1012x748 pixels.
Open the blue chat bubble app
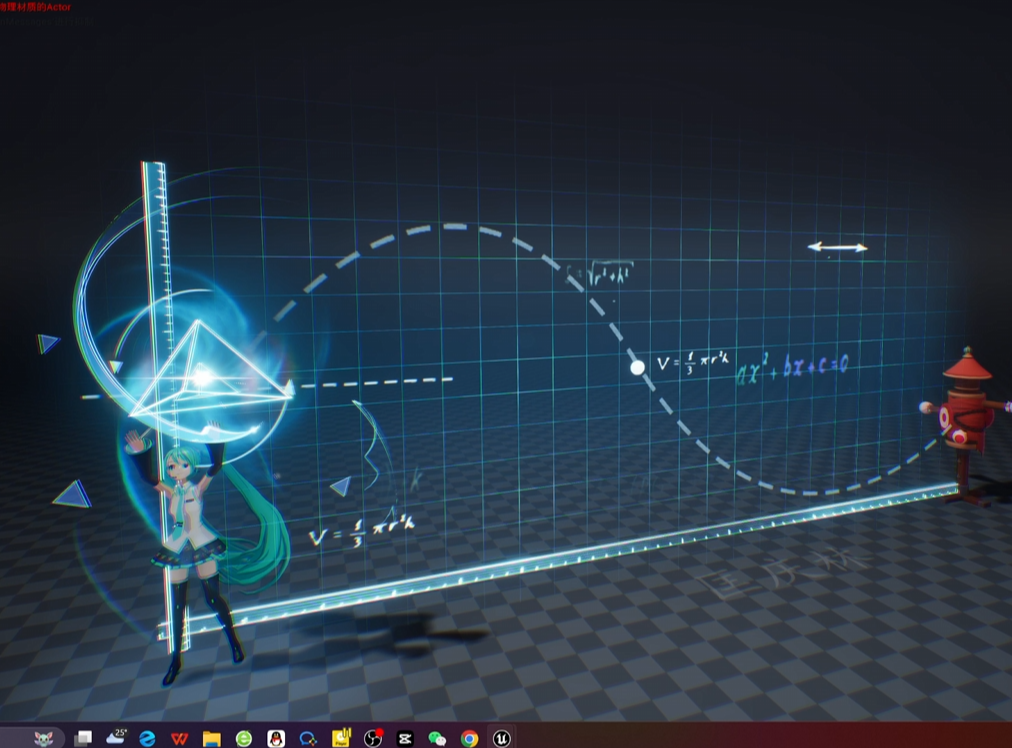(x=309, y=738)
